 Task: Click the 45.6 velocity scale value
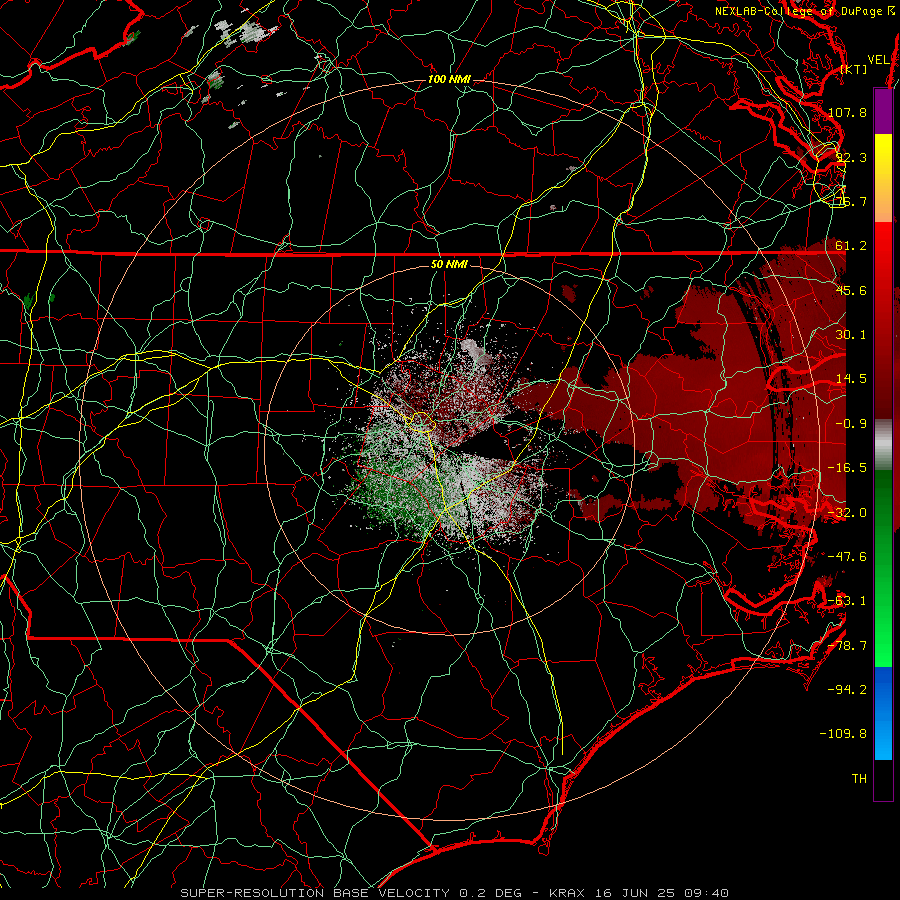(x=851, y=290)
